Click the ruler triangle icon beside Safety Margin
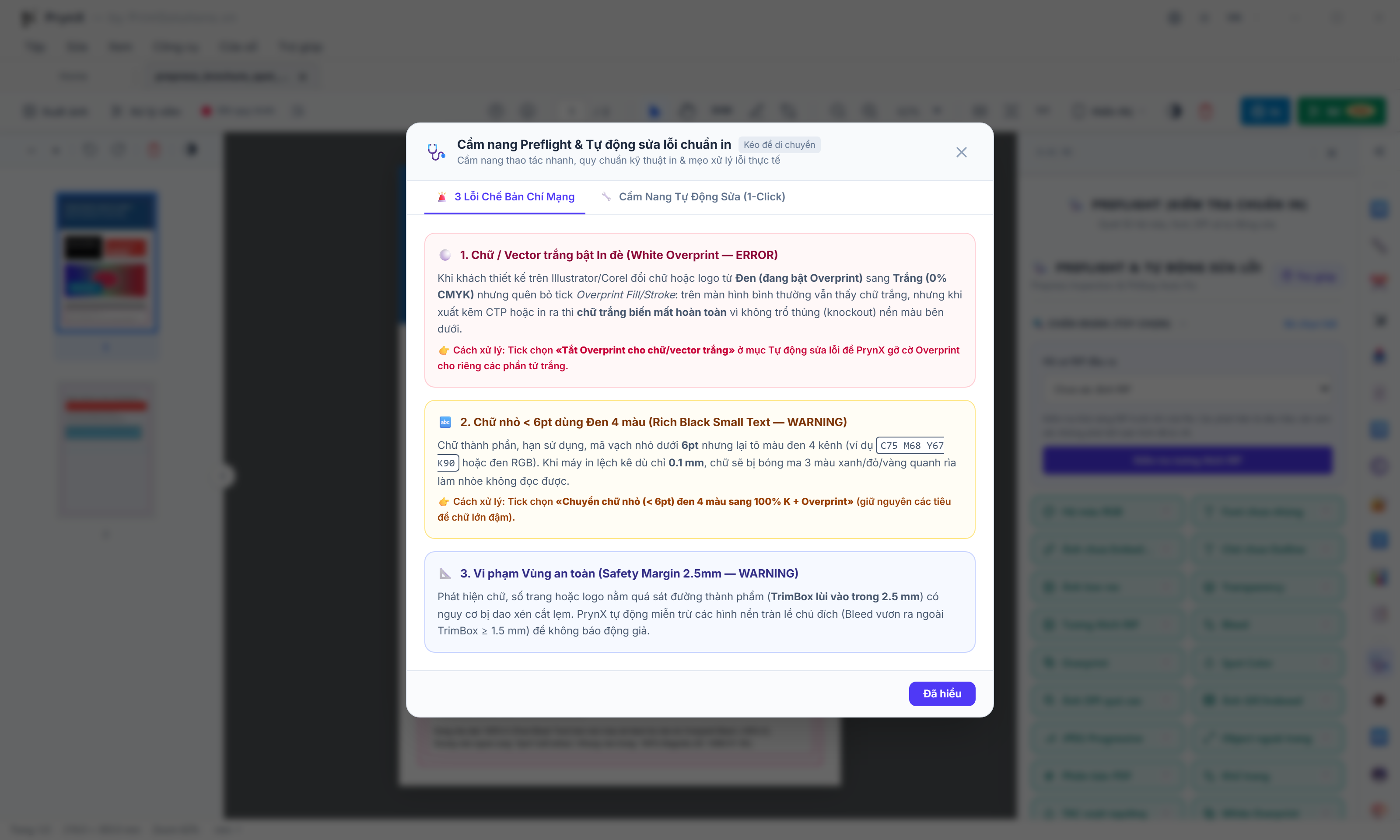1400x840 pixels. point(445,574)
